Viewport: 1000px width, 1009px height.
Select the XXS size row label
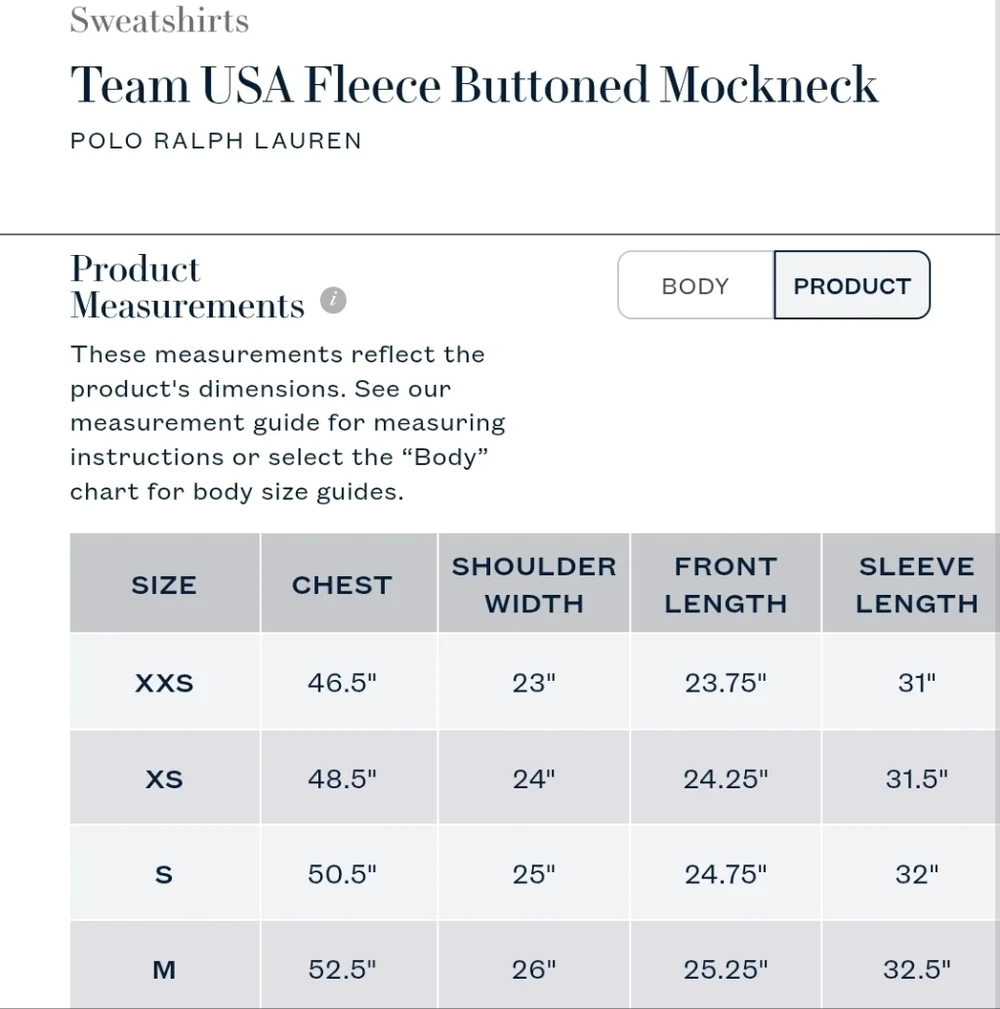(164, 683)
